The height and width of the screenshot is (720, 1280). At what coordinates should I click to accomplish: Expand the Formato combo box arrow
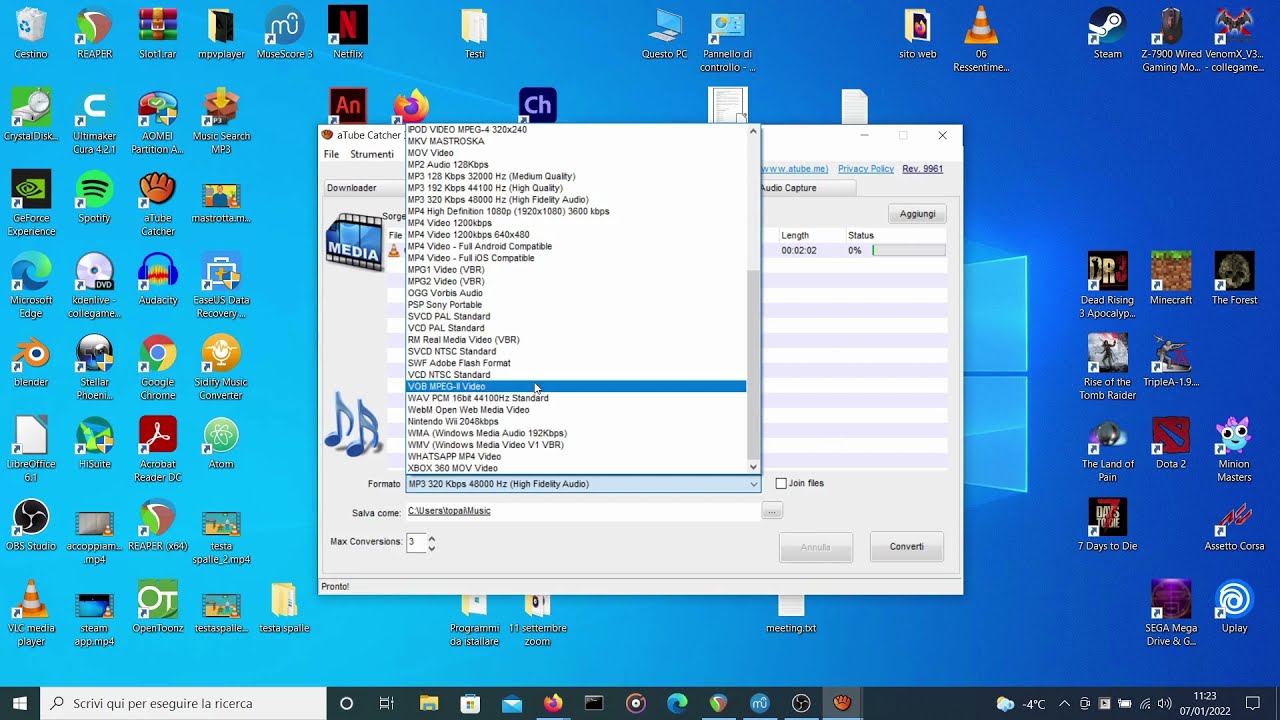[x=754, y=484]
